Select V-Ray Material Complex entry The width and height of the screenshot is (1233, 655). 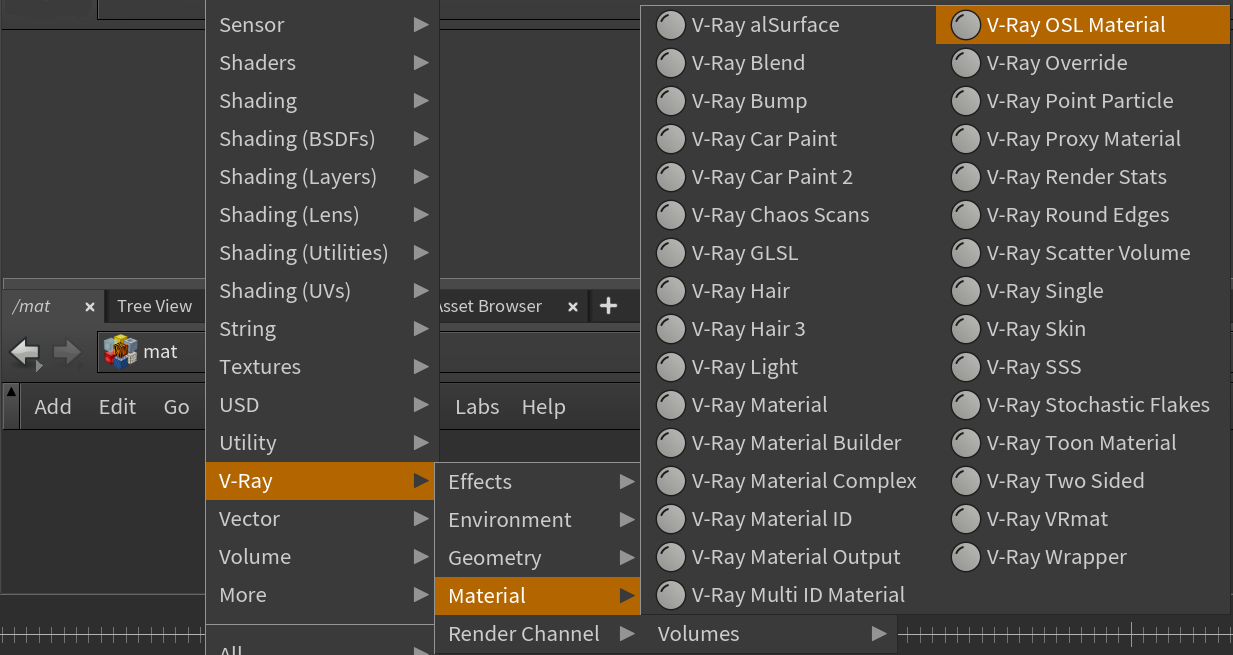pyautogui.click(x=788, y=481)
